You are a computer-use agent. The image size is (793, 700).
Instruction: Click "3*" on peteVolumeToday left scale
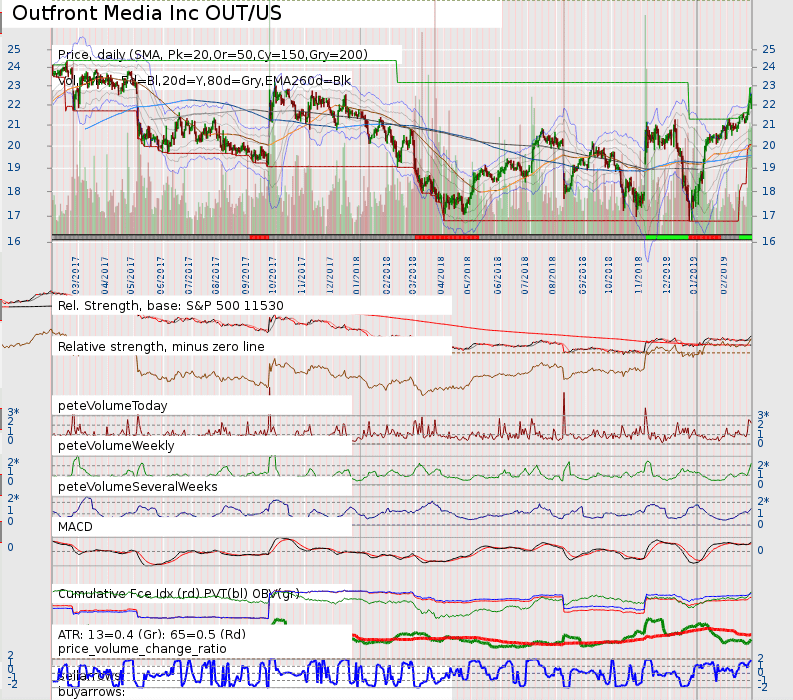pyautogui.click(x=13, y=413)
